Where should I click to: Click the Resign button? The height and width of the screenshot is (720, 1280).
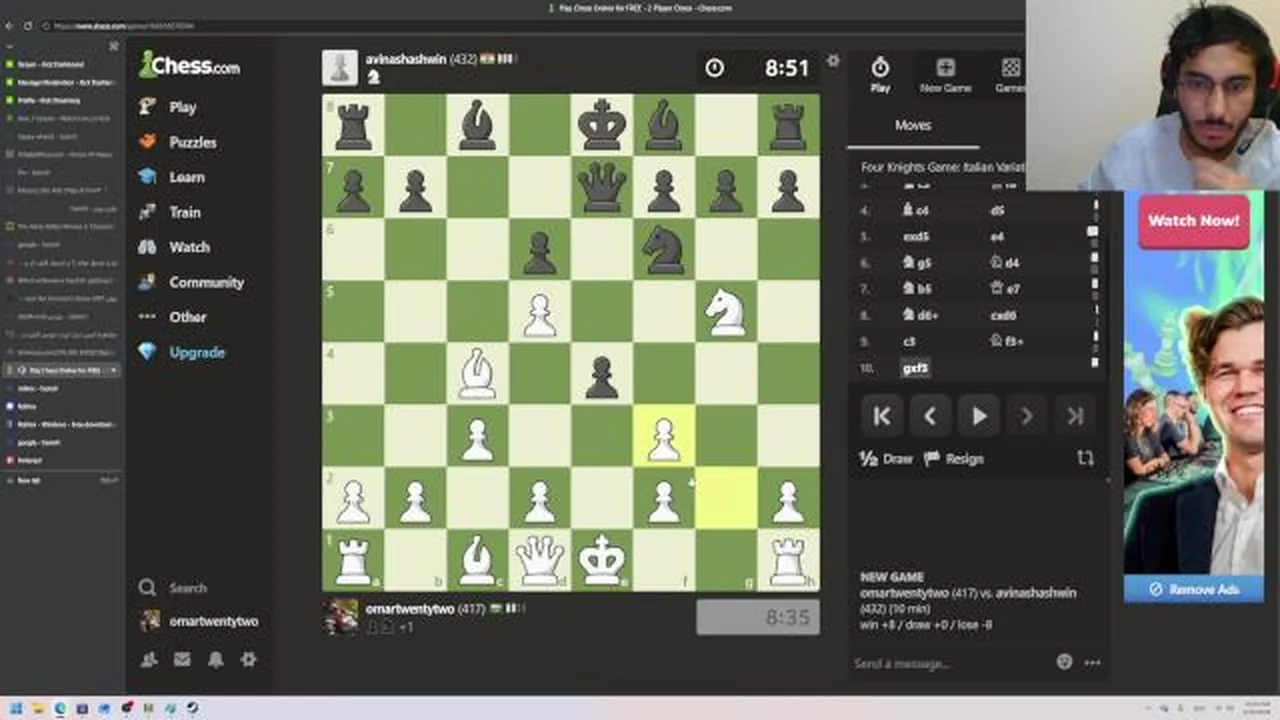(x=954, y=459)
